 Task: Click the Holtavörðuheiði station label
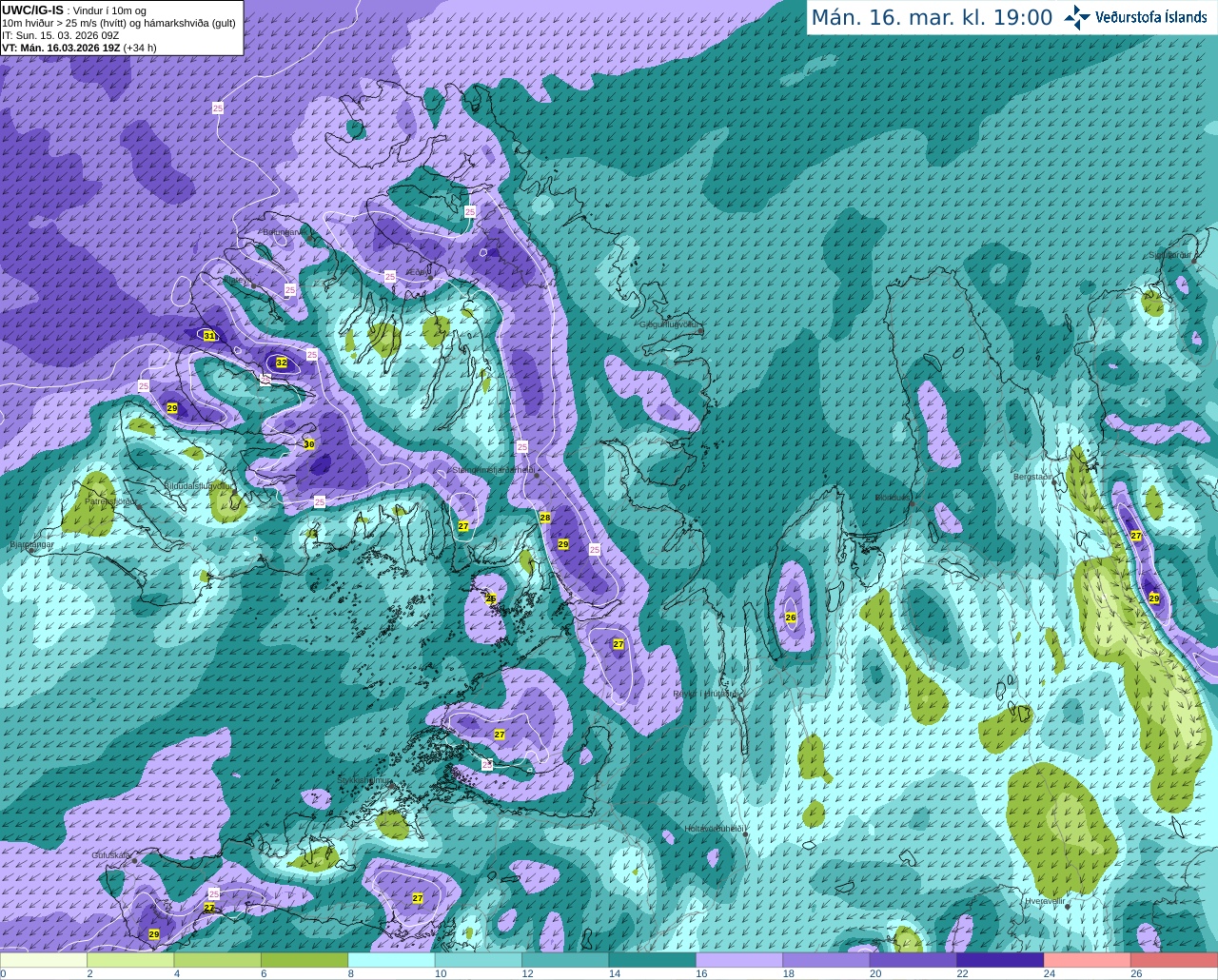click(715, 828)
